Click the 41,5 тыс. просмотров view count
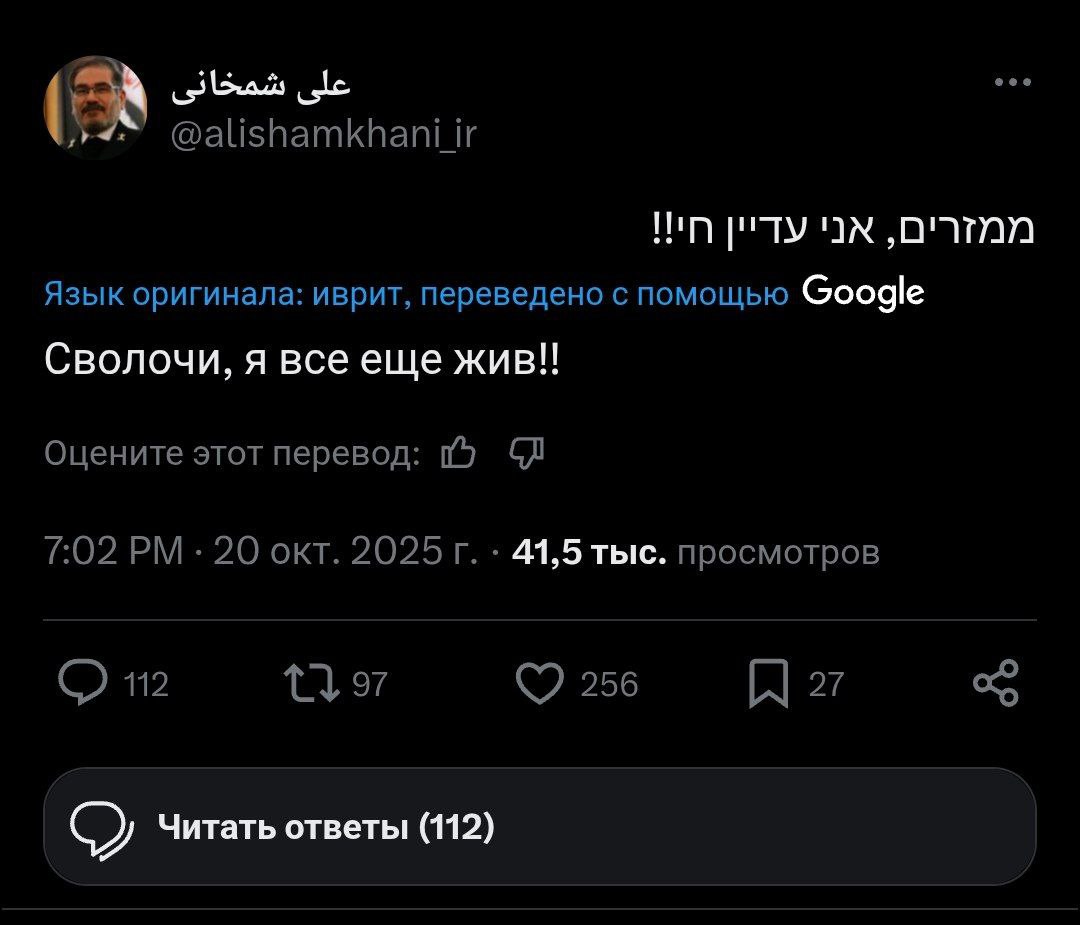The width and height of the screenshot is (1080, 925). pos(695,552)
